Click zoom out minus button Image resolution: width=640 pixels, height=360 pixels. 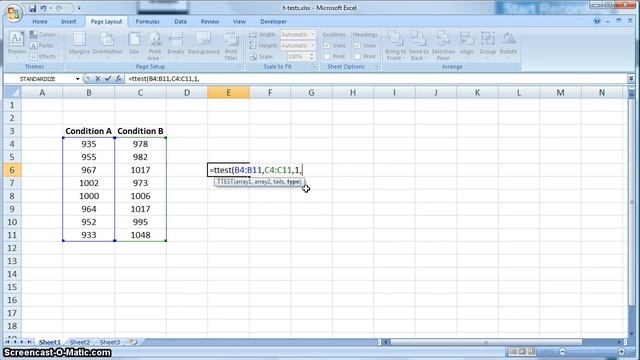(x=562, y=351)
